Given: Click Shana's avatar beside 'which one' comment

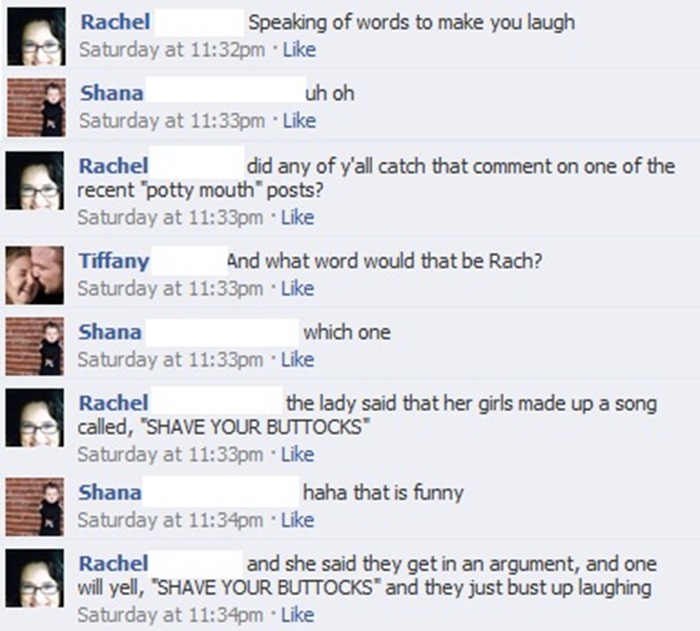Looking at the screenshot, I should [x=36, y=346].
